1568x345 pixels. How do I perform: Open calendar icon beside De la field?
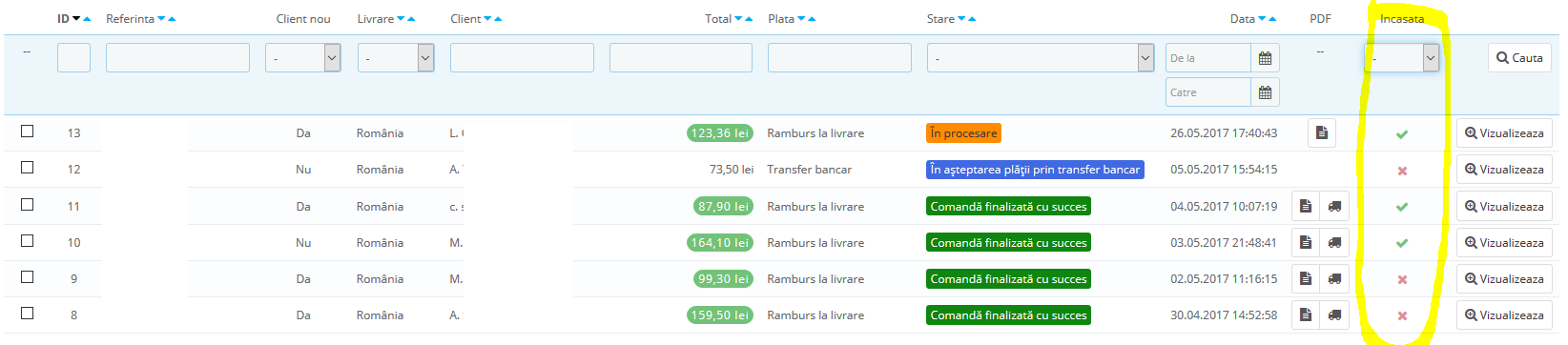pyautogui.click(x=1265, y=58)
